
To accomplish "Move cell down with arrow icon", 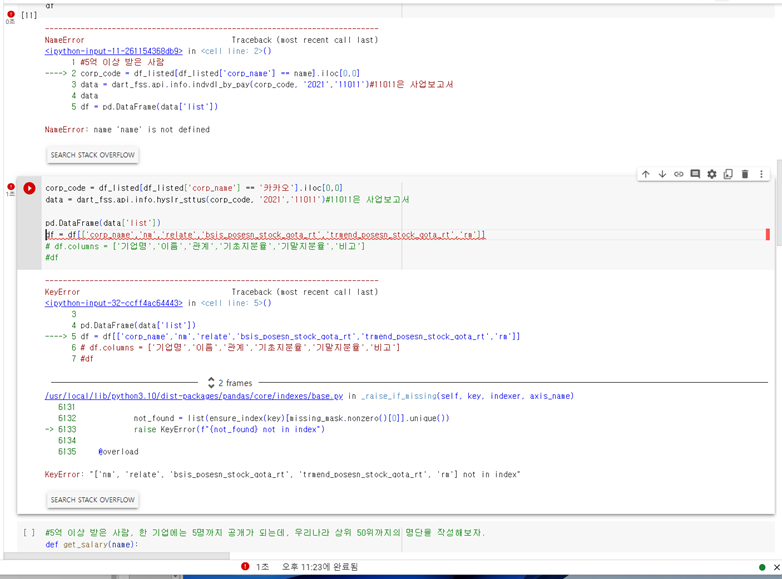I will click(662, 174).
